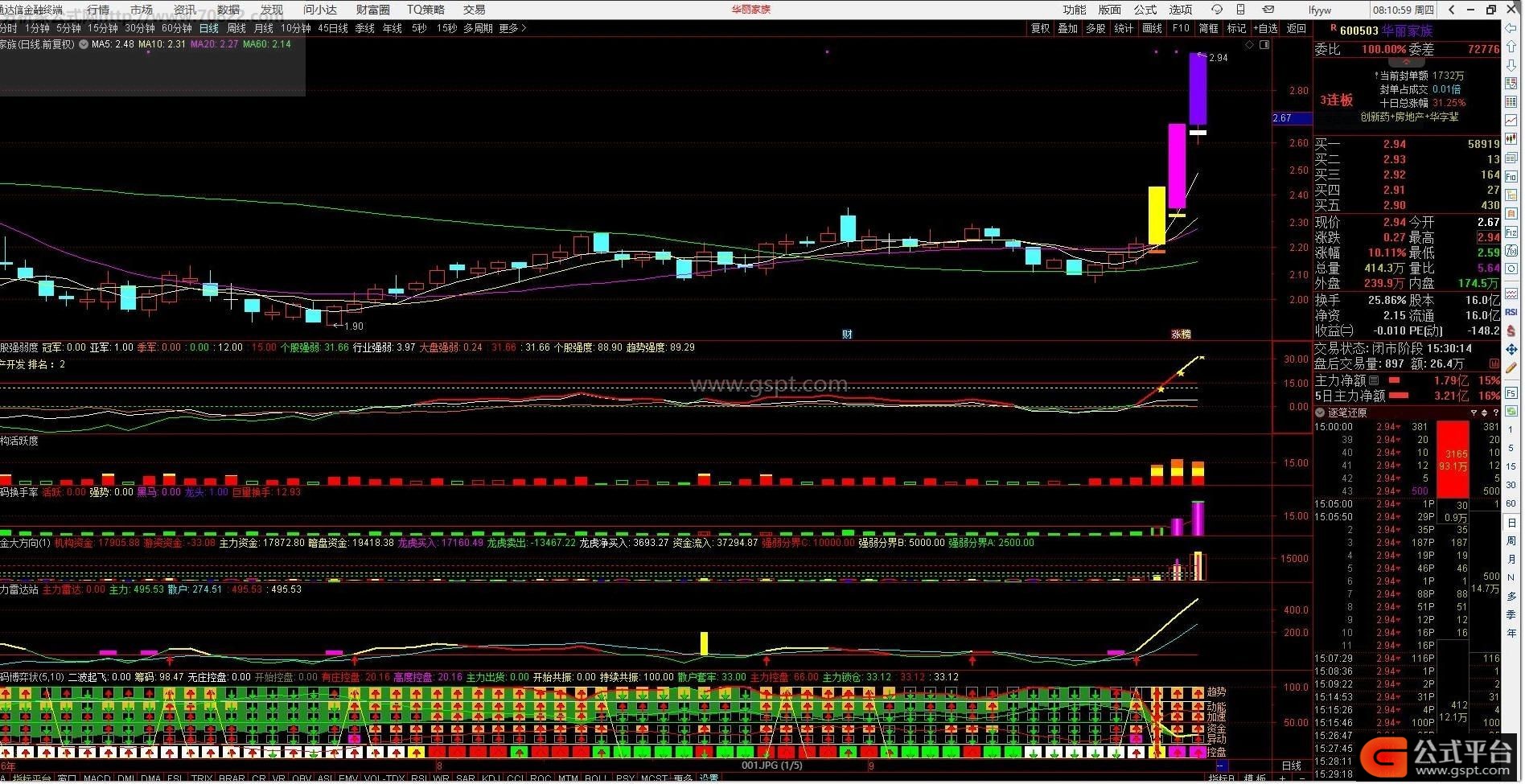Image resolution: width=1525 pixels, height=784 pixels.
Task: Collapse the 逐笔还原 panel chevron
Action: [1319, 413]
